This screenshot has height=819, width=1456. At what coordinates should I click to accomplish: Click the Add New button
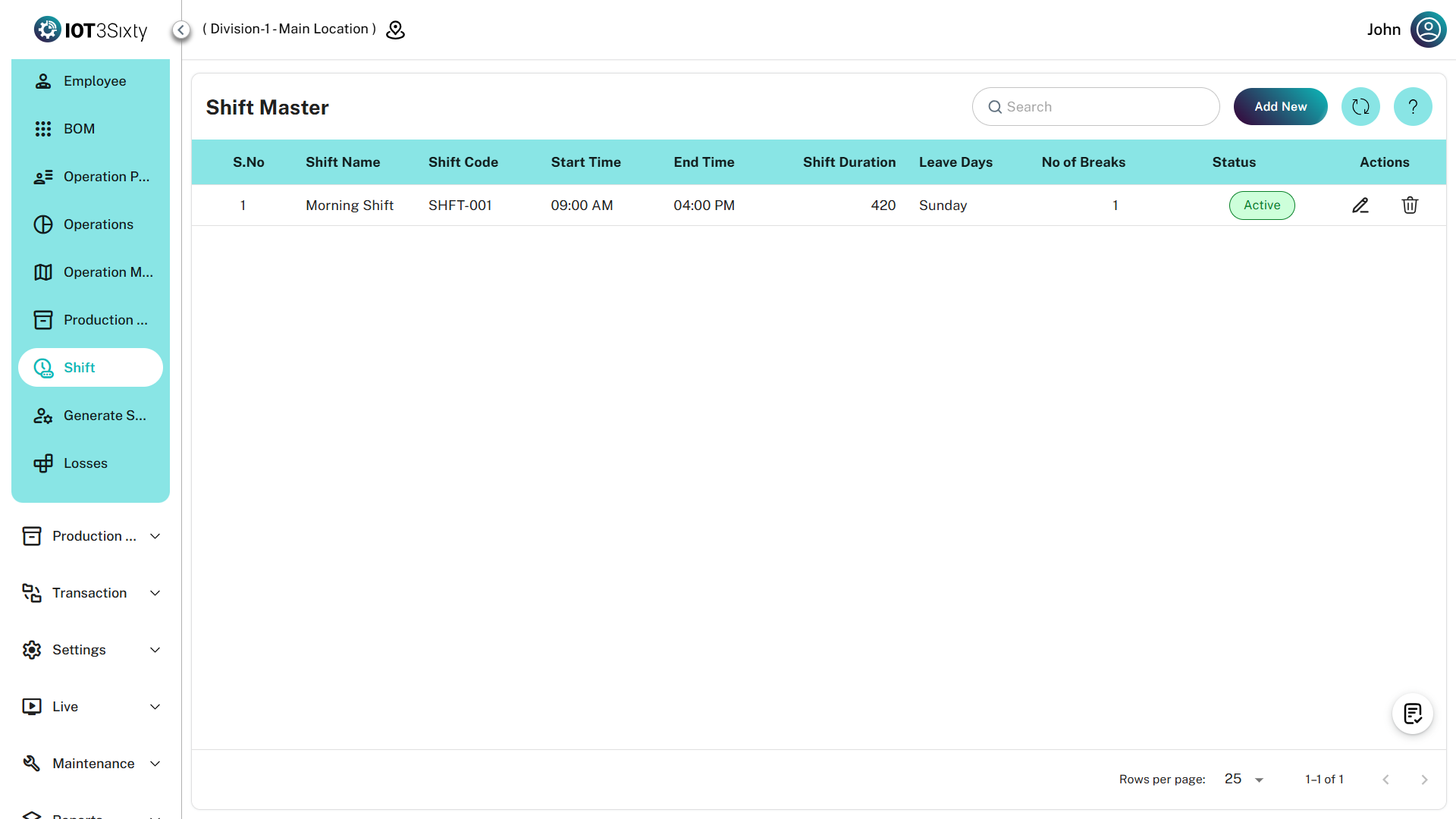[x=1280, y=107]
